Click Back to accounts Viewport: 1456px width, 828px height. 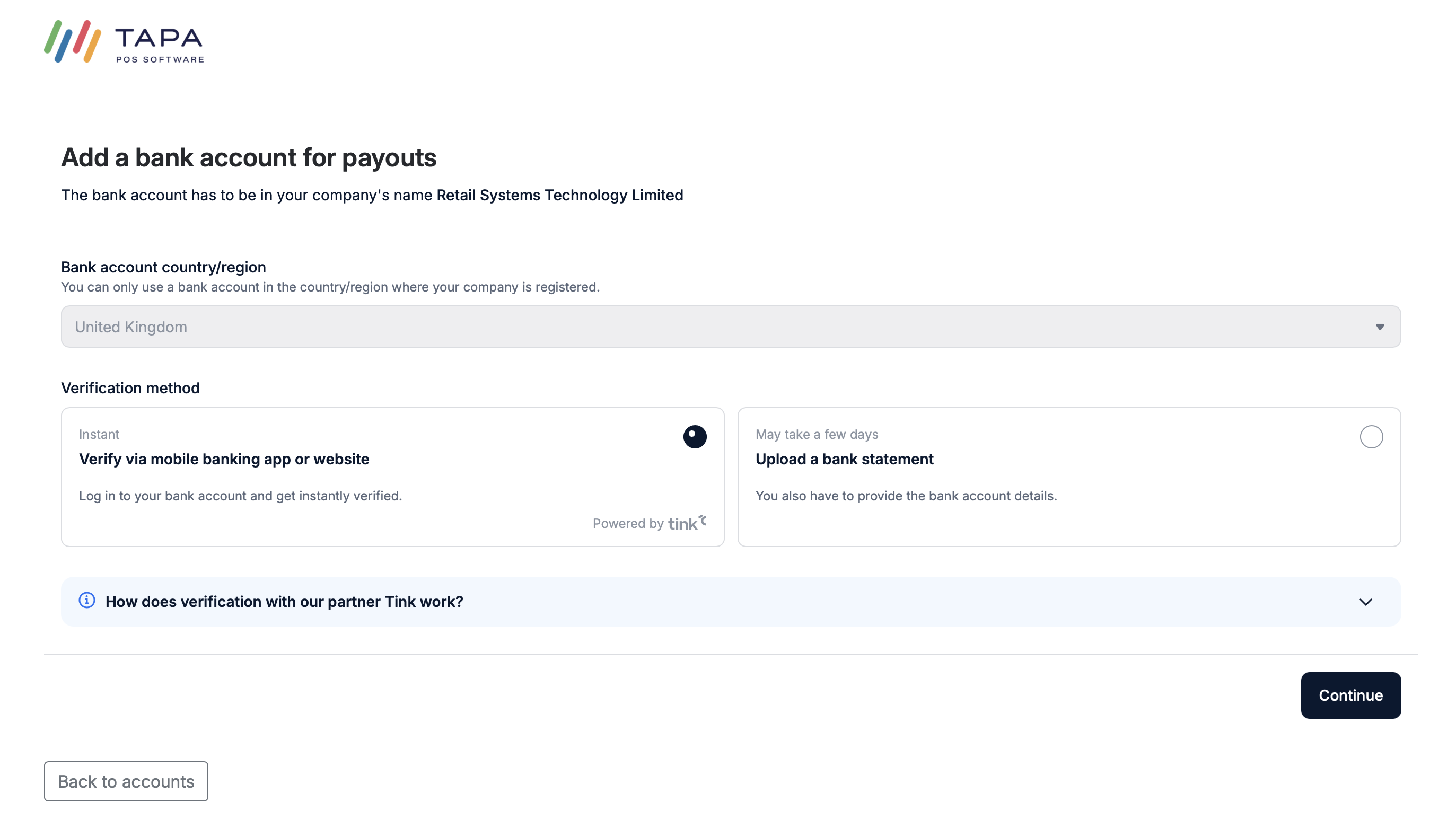coord(126,781)
